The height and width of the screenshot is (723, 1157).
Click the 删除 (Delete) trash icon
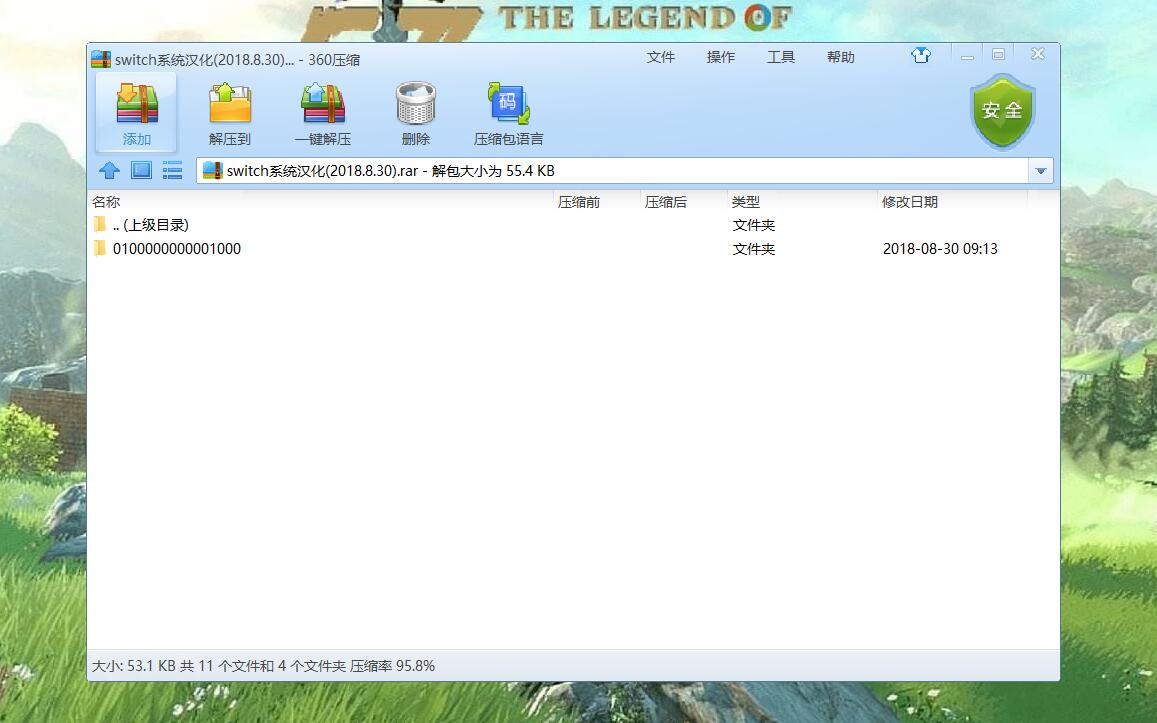coord(415,105)
